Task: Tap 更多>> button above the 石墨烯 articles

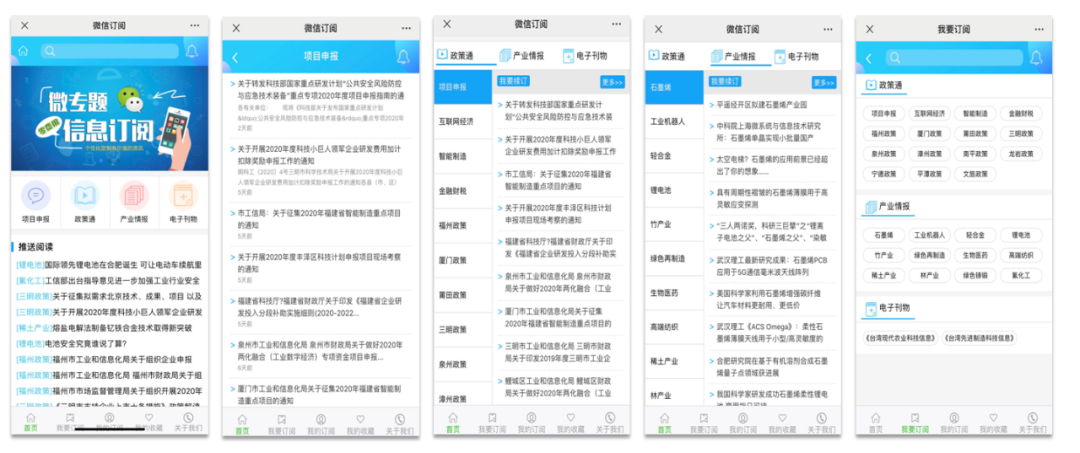Action: 824,83
